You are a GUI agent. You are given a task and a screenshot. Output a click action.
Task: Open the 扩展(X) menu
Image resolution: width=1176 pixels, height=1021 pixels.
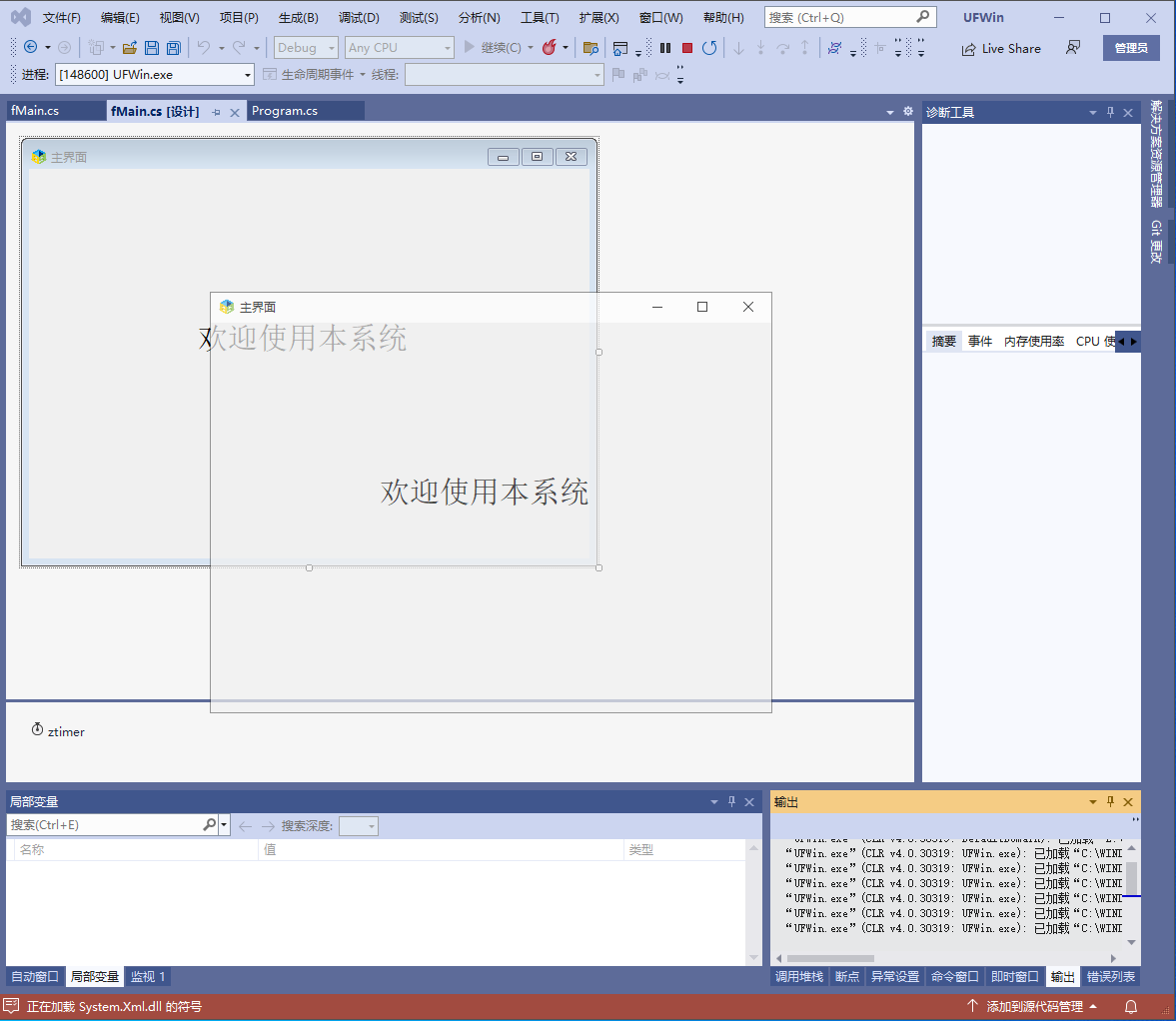(x=599, y=17)
